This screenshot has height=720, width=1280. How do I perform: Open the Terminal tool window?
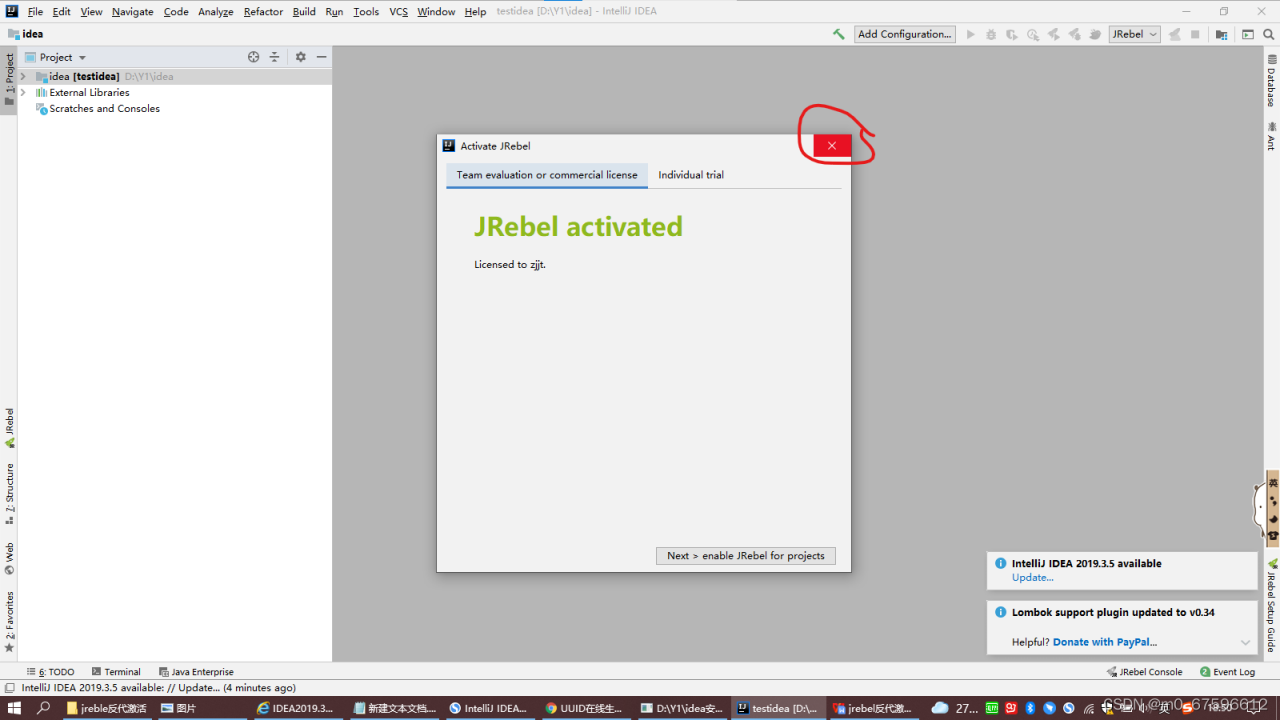click(115, 672)
